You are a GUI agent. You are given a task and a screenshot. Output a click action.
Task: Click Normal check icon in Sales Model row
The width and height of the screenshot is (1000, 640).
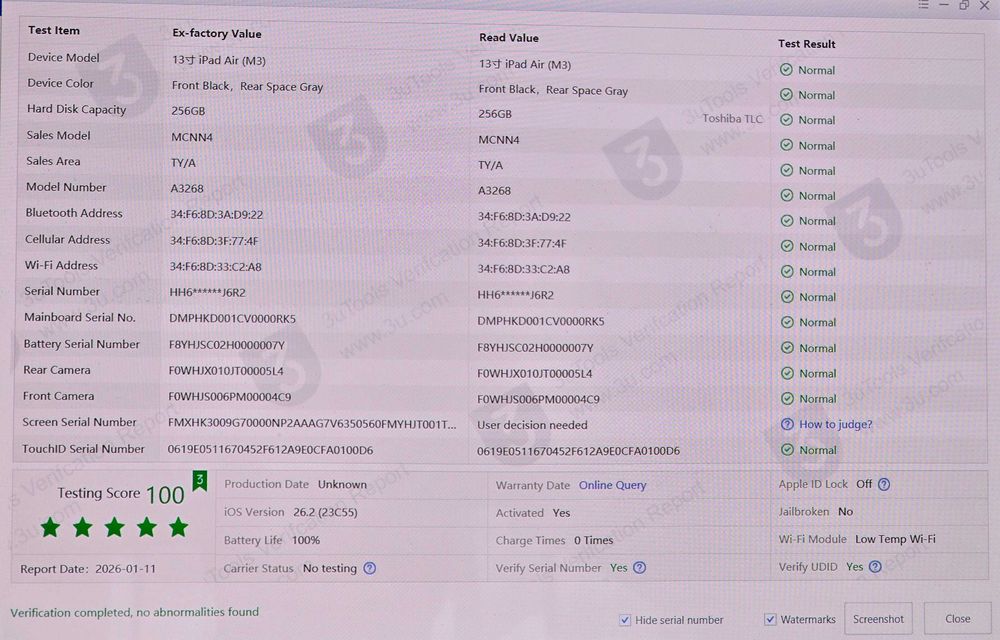786,145
